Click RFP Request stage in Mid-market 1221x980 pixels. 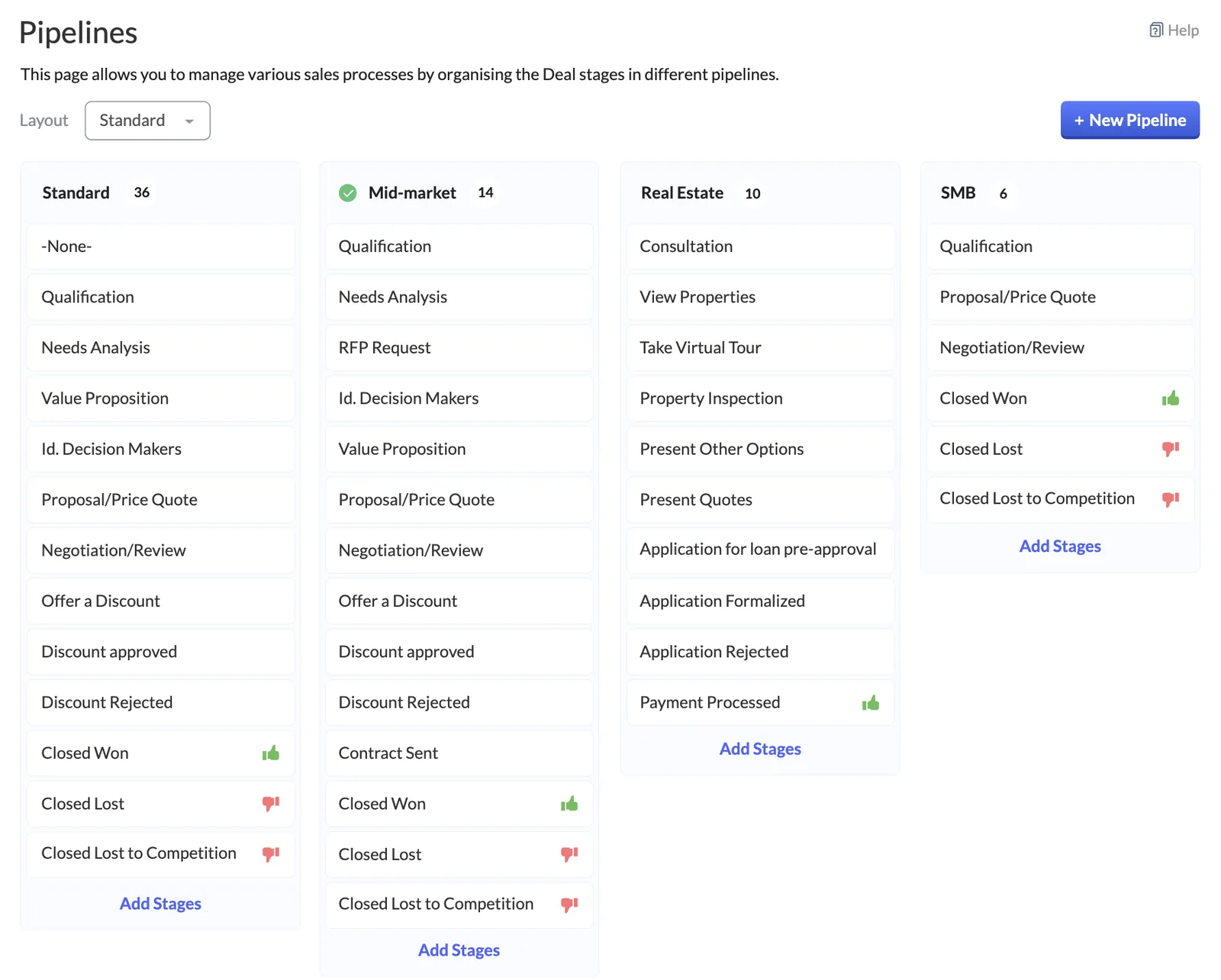[459, 348]
